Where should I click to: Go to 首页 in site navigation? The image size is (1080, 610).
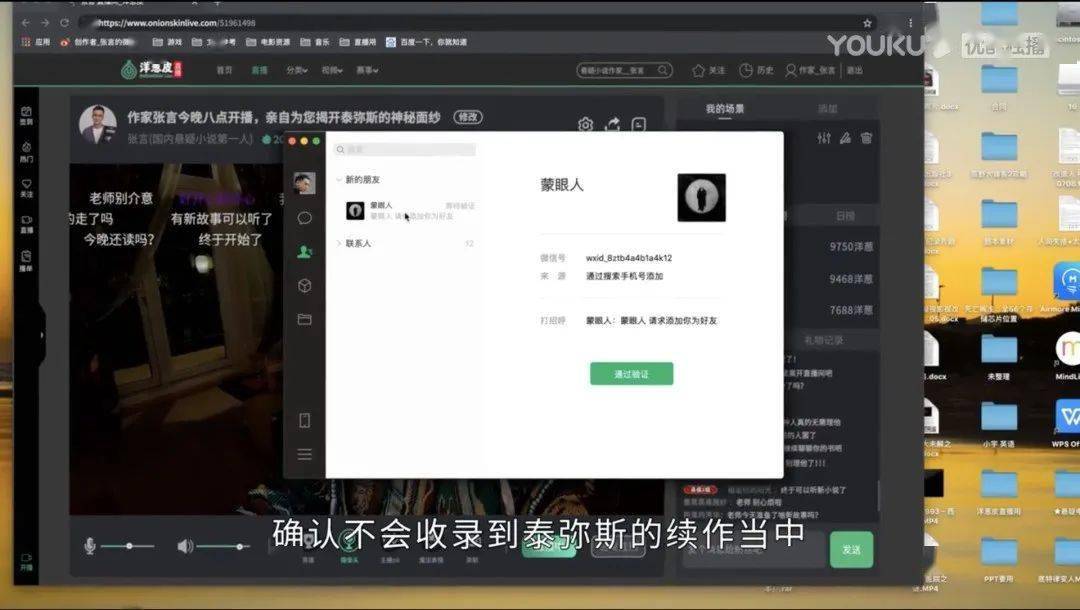pos(225,70)
